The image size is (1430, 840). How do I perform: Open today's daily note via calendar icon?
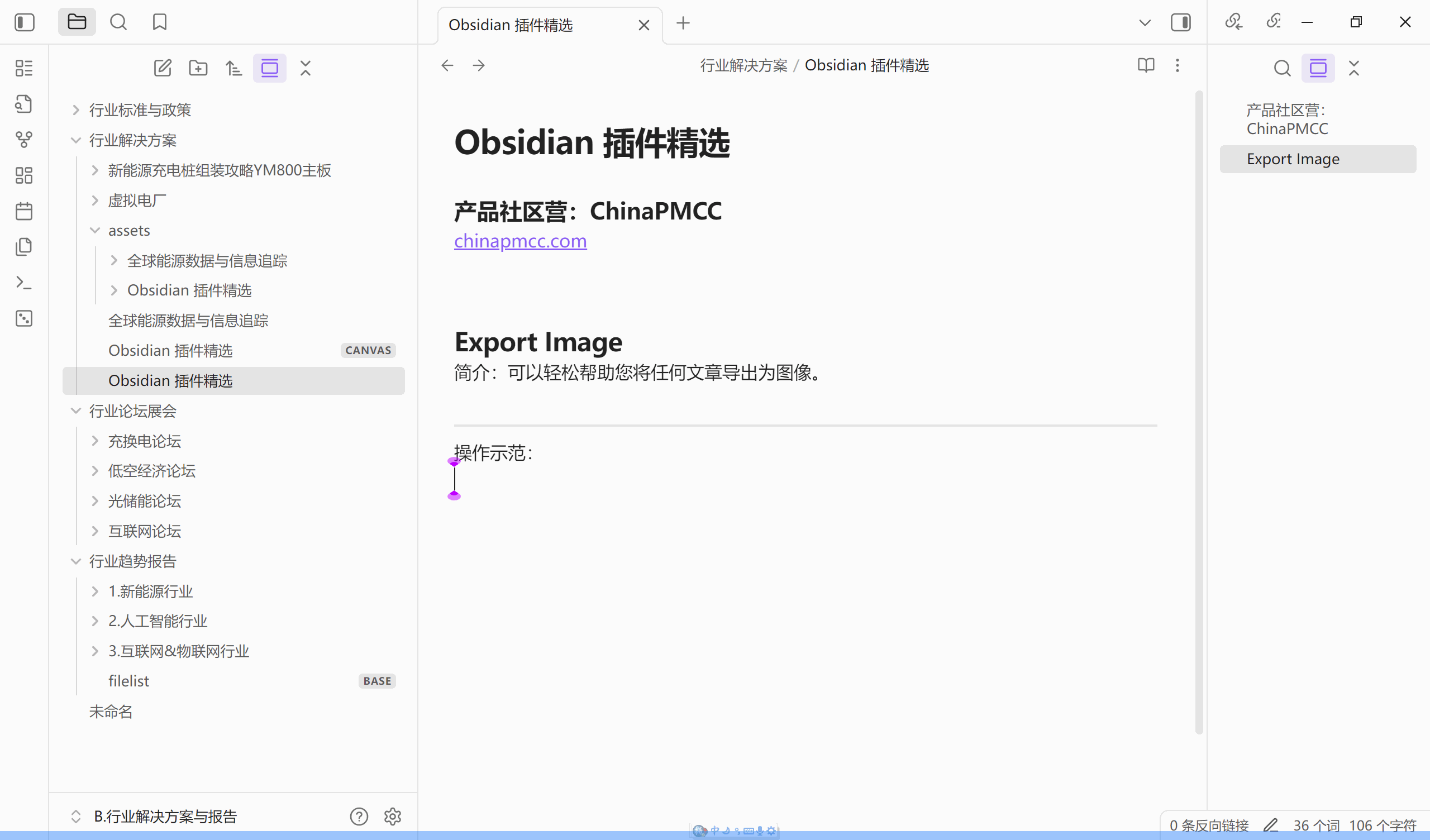pyautogui.click(x=24, y=211)
